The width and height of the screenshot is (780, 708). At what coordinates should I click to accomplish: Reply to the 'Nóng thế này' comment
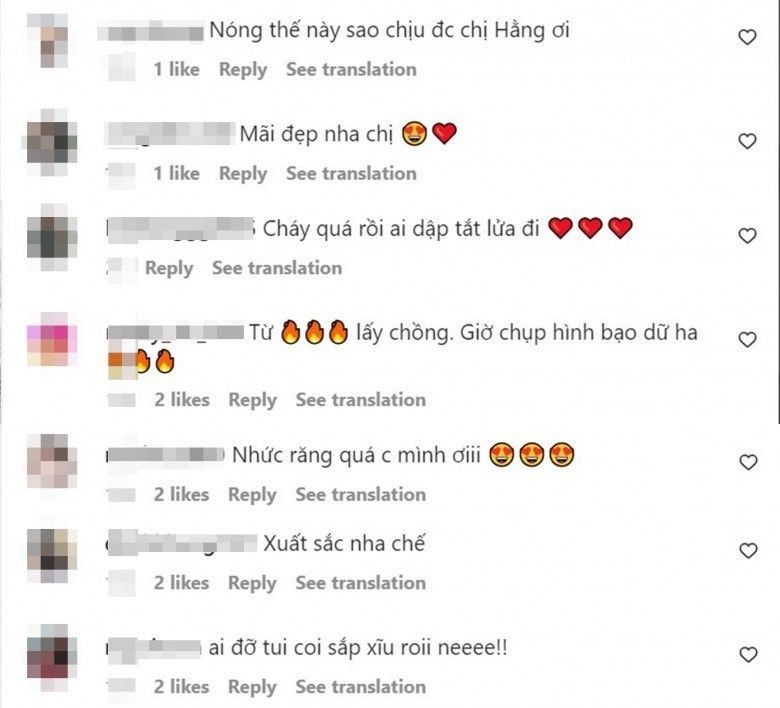pos(243,70)
